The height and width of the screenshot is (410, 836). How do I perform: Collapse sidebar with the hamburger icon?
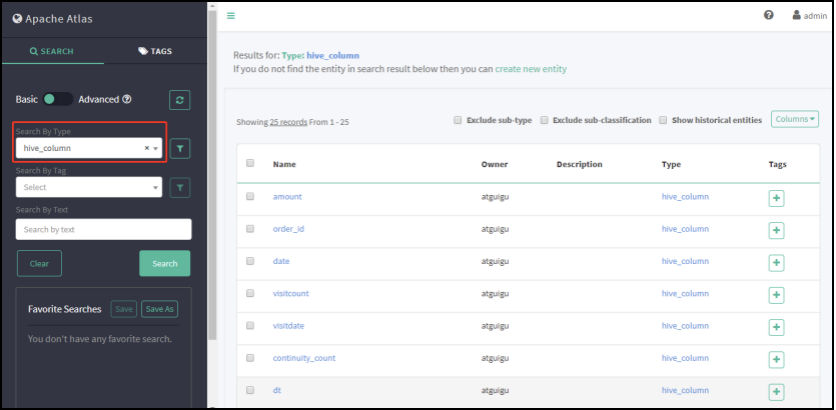point(231,15)
